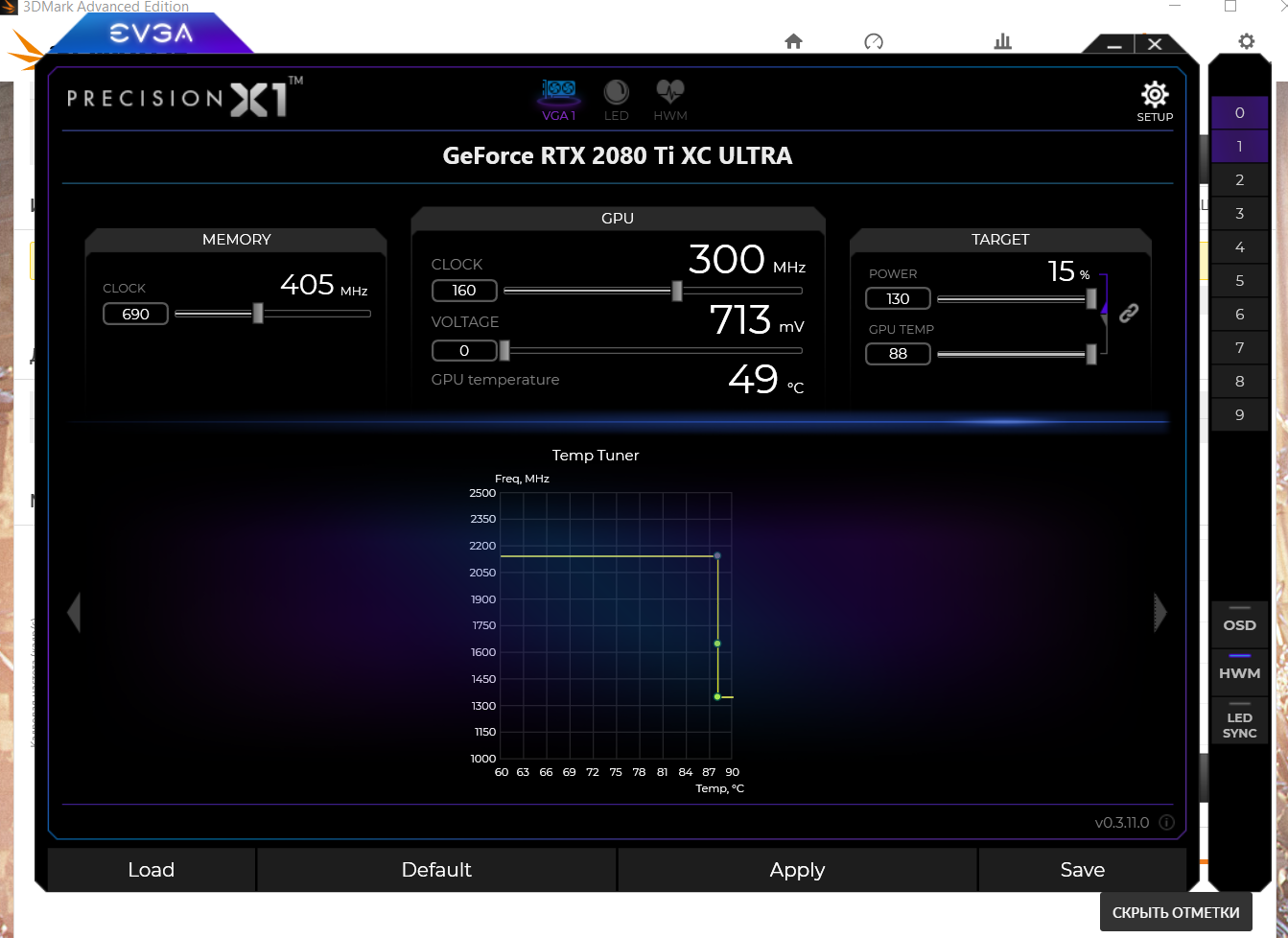Click the Temp Tuner heading
Screen dimensions: 1288x938
coord(596,456)
